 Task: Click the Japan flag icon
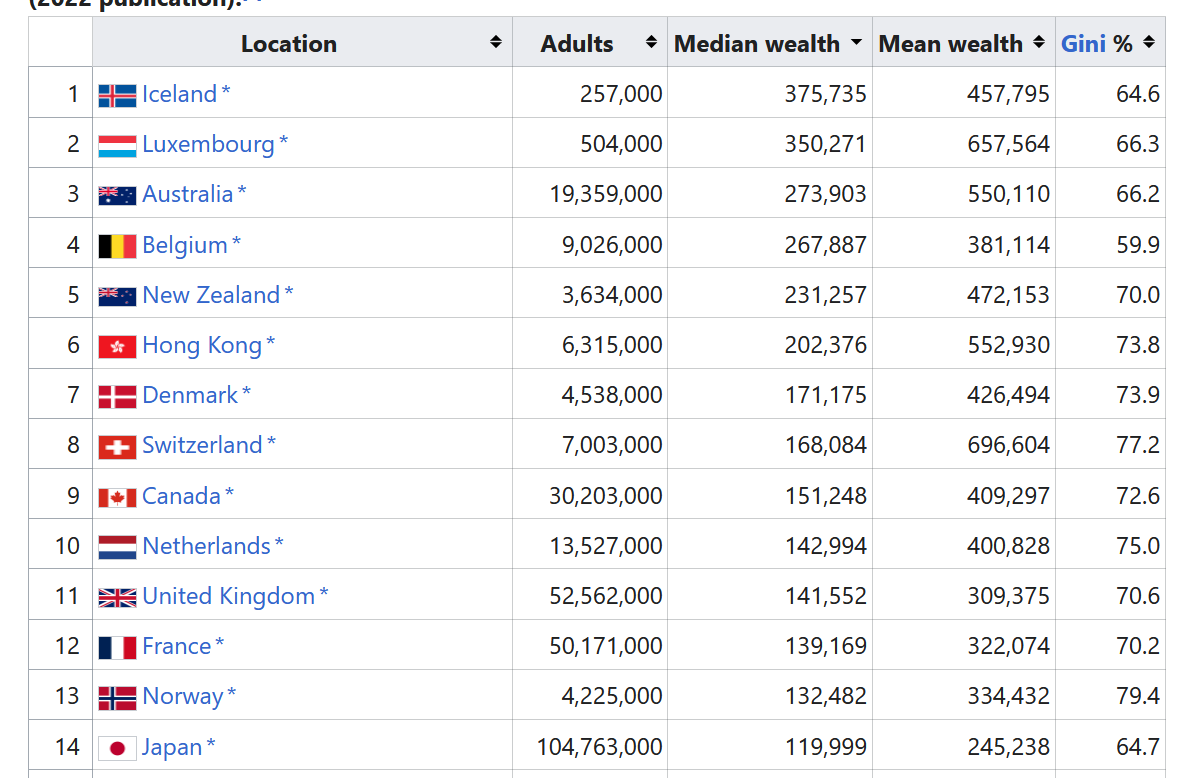coord(117,748)
